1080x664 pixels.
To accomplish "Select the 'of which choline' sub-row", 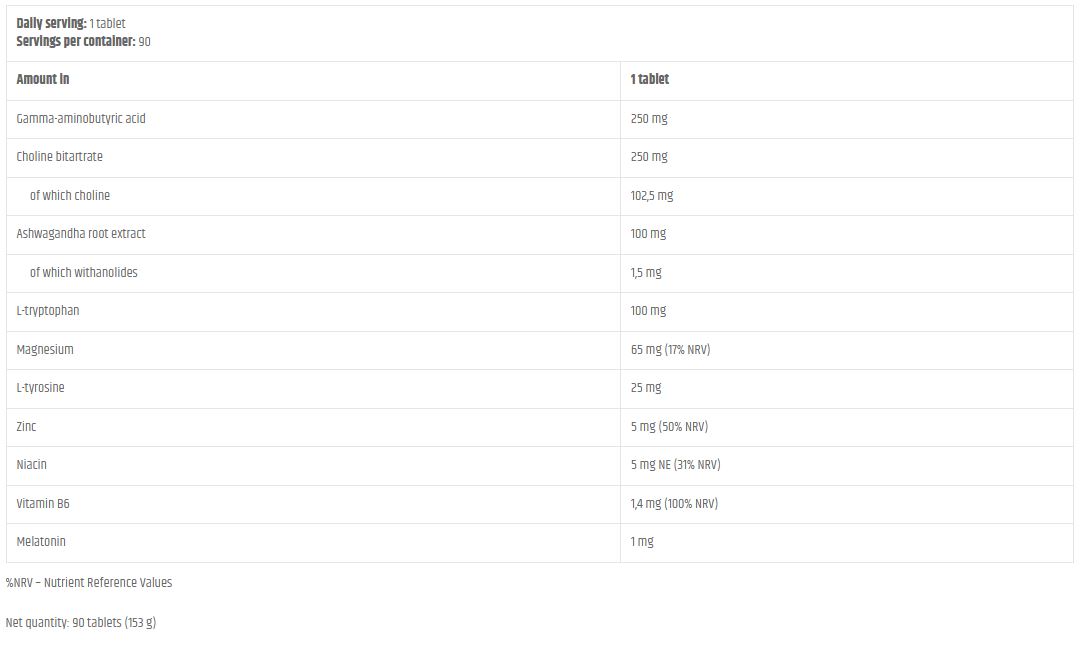I will click(x=70, y=195).
